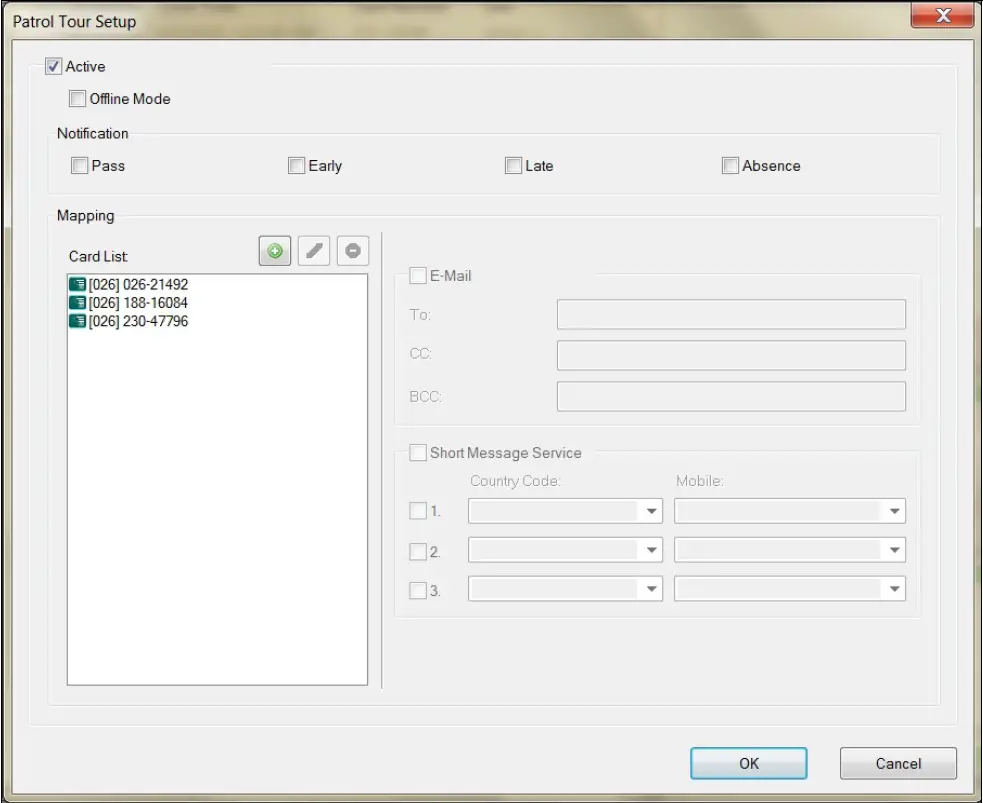Check the Late notification option

[x=514, y=166]
